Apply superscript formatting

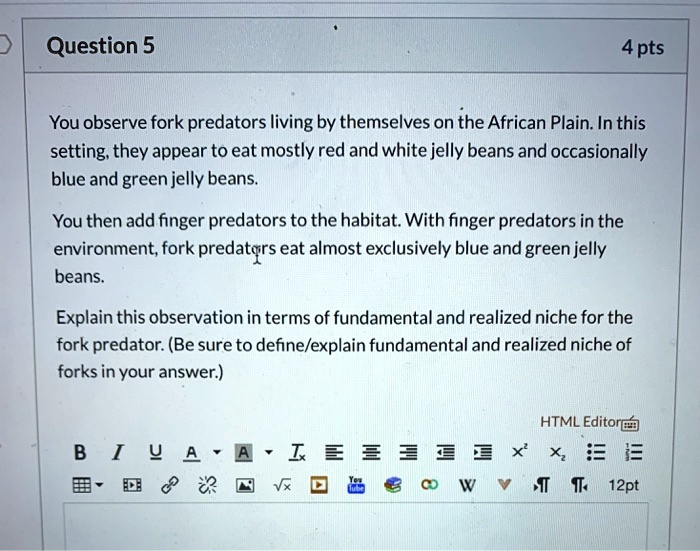520,451
